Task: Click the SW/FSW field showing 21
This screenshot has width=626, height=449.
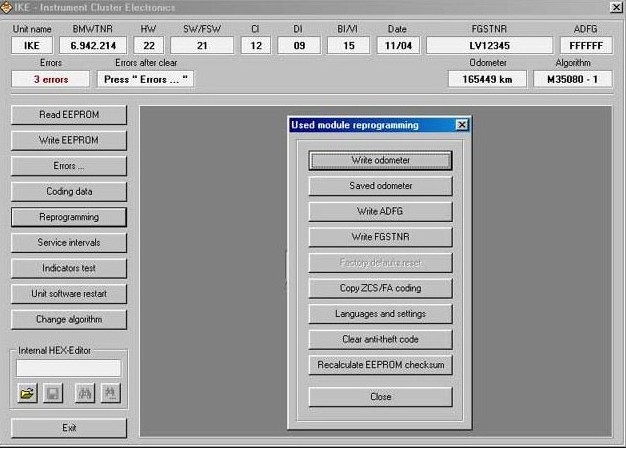Action: click(202, 45)
